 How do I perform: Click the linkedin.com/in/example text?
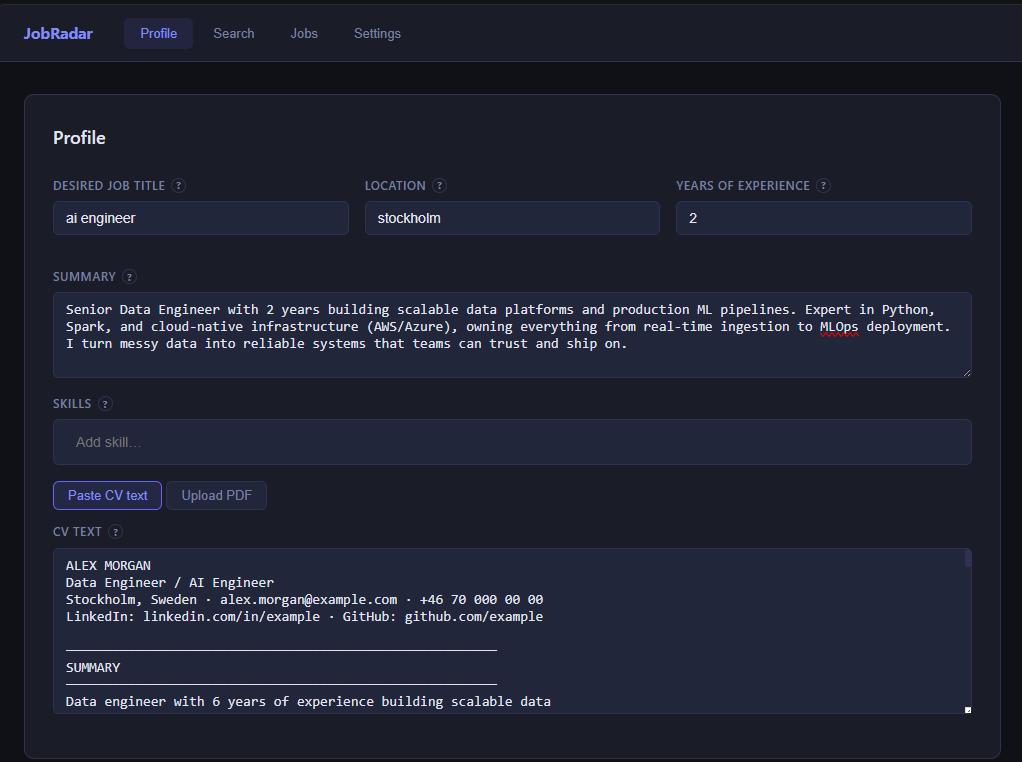tap(231, 617)
